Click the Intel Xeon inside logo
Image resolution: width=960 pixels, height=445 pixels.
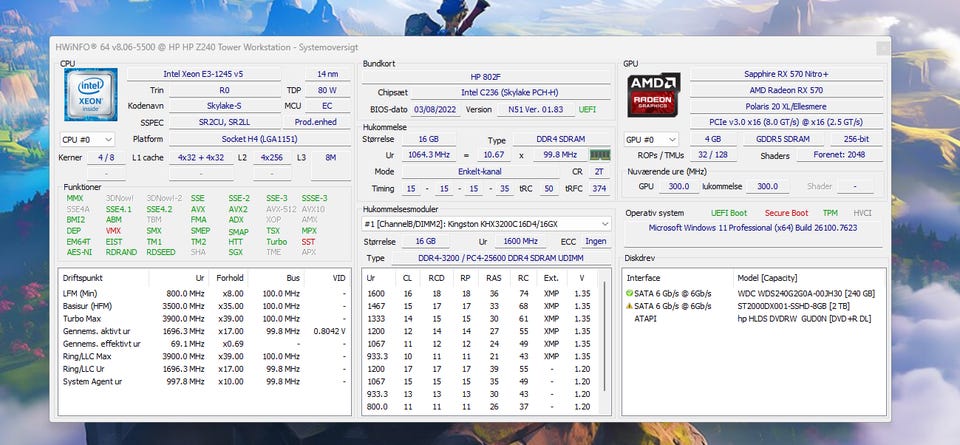pos(91,94)
